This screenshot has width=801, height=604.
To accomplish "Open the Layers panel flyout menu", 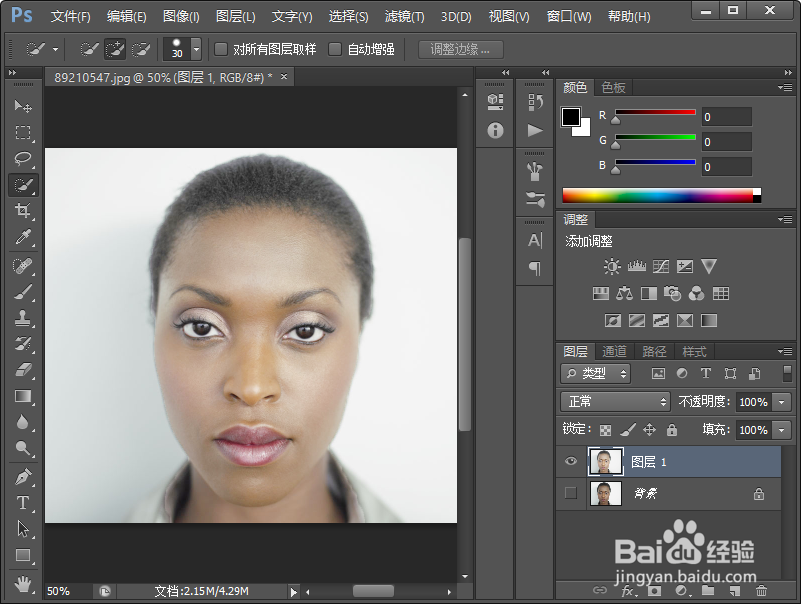I will pos(785,351).
